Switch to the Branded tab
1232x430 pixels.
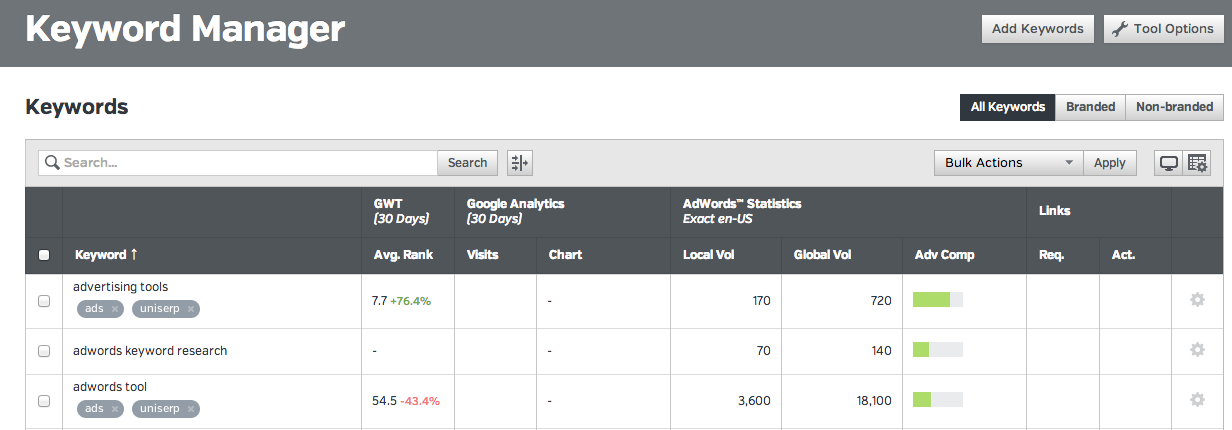(1090, 107)
